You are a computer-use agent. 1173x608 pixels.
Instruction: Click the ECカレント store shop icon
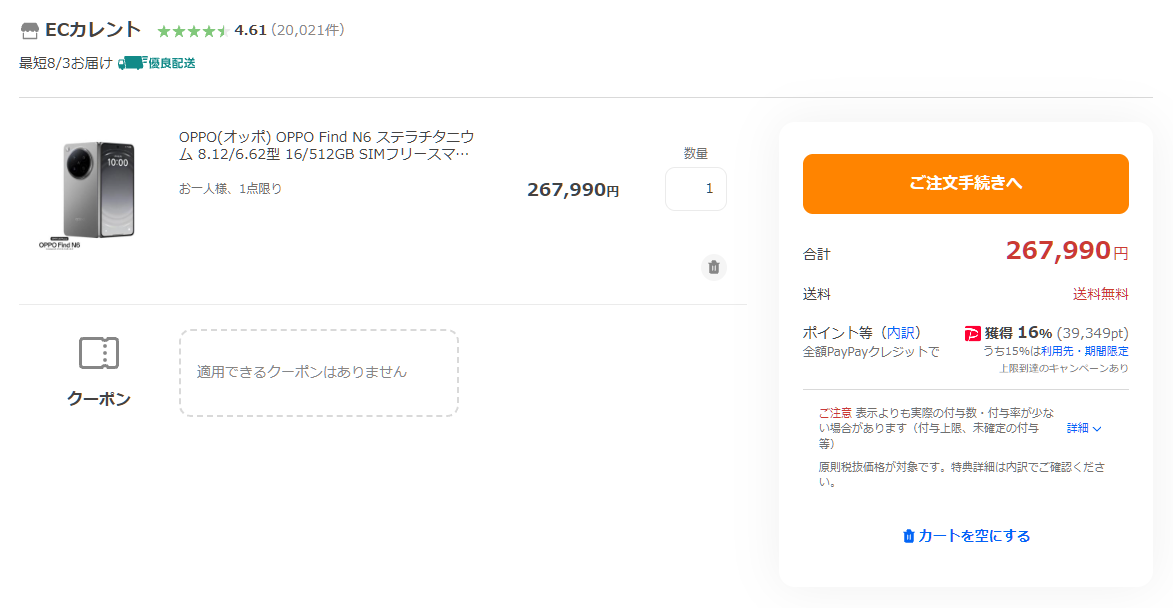coord(29,31)
